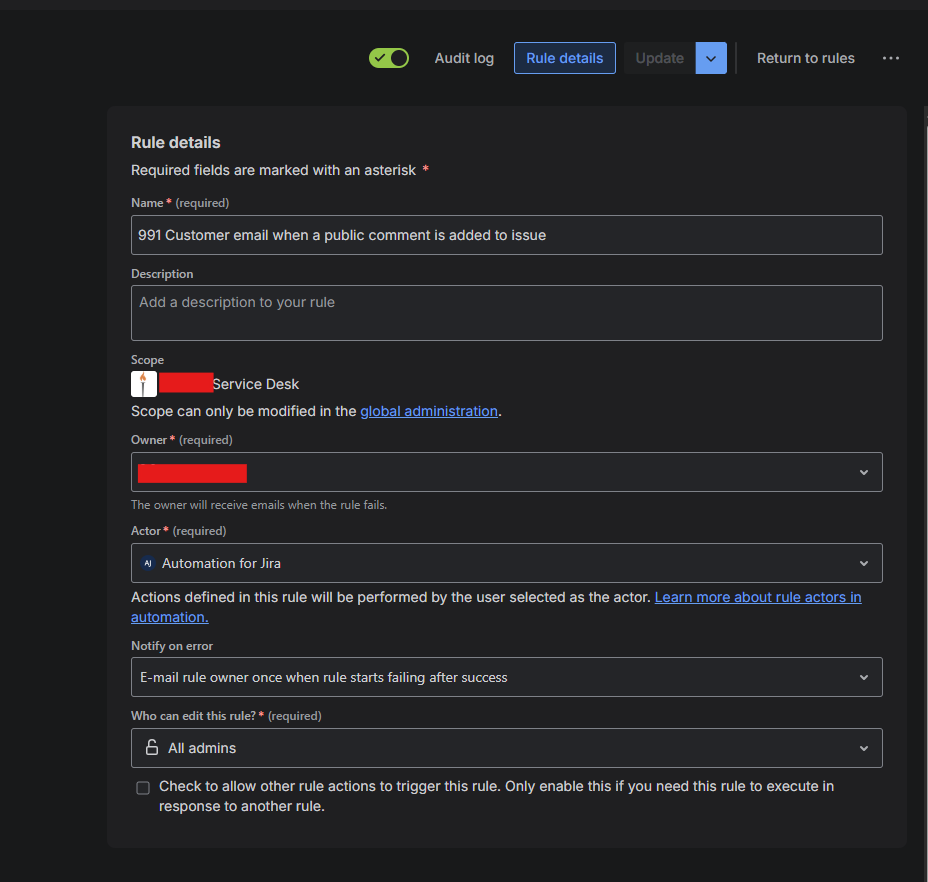Screen dimensions: 928x882
Task: Click Learn more about rule actors in automation
Action: click(x=757, y=597)
